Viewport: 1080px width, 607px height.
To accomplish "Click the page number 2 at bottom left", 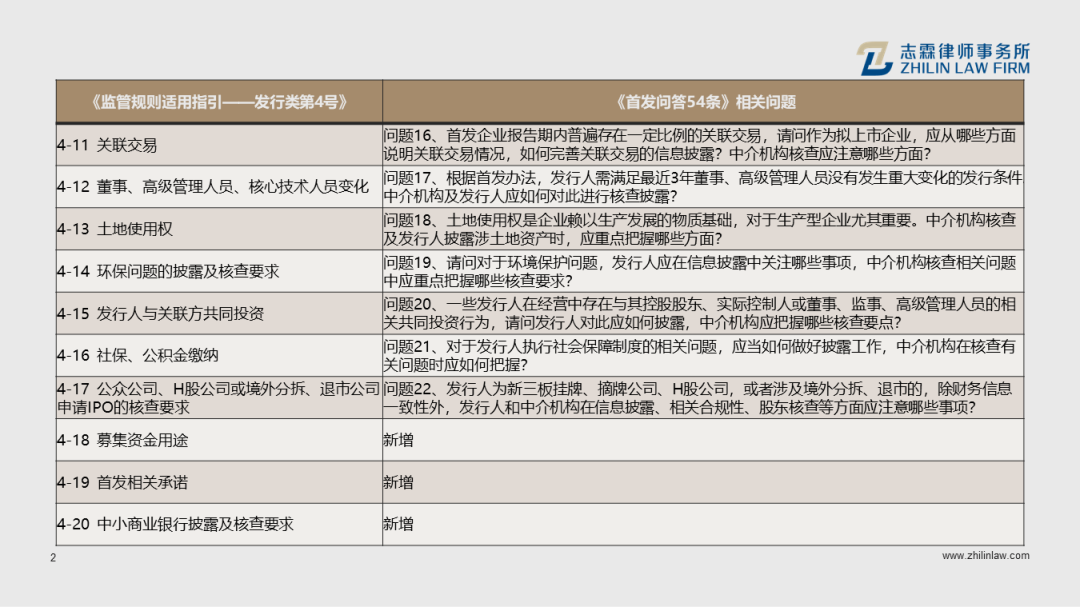I will (x=52, y=557).
